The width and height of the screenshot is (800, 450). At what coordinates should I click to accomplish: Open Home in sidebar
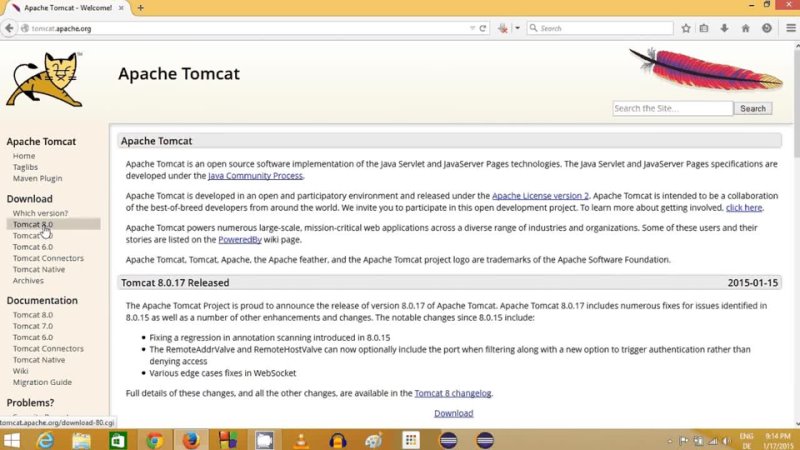(x=24, y=156)
